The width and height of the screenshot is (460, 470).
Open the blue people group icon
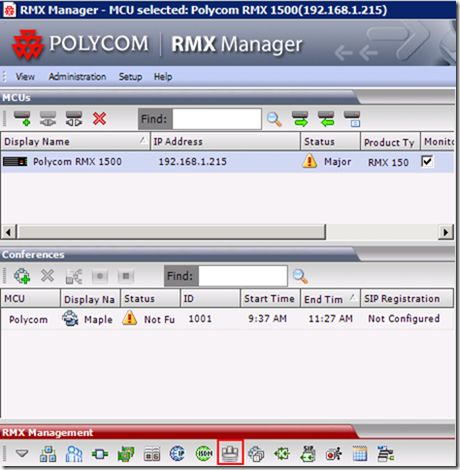(74, 454)
